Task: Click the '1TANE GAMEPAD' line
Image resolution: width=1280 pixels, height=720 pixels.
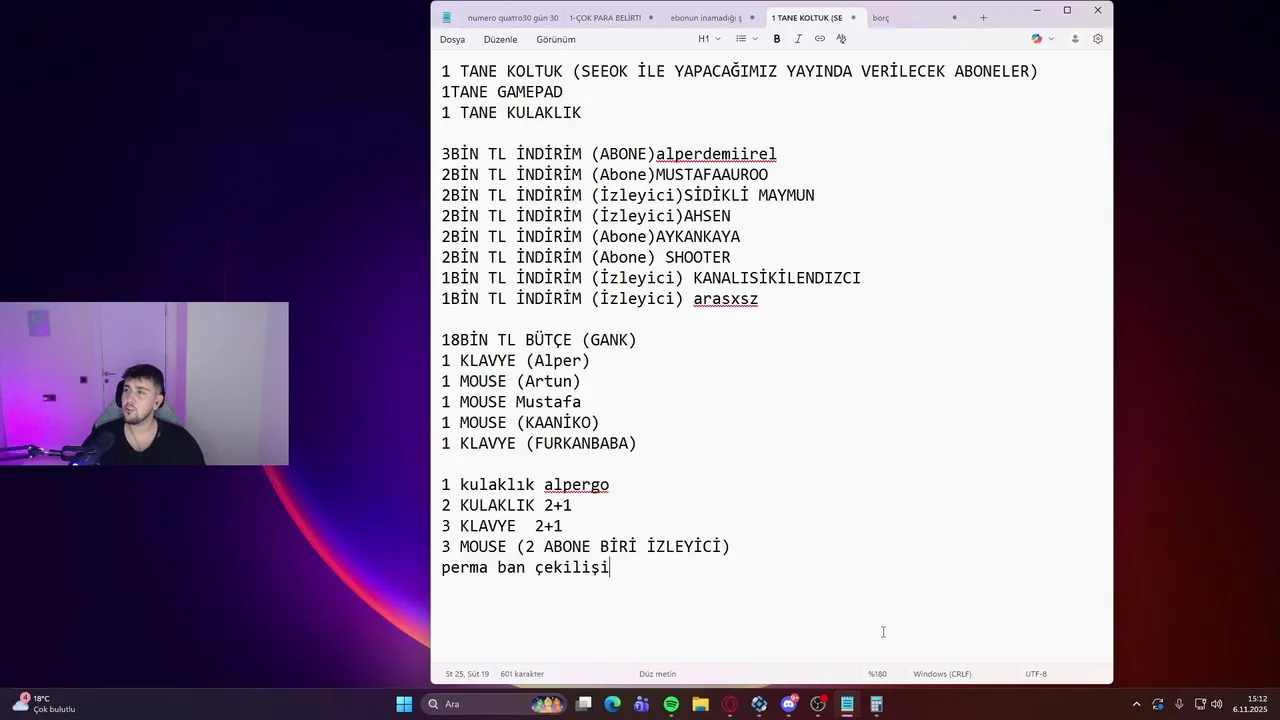Action: click(x=502, y=92)
